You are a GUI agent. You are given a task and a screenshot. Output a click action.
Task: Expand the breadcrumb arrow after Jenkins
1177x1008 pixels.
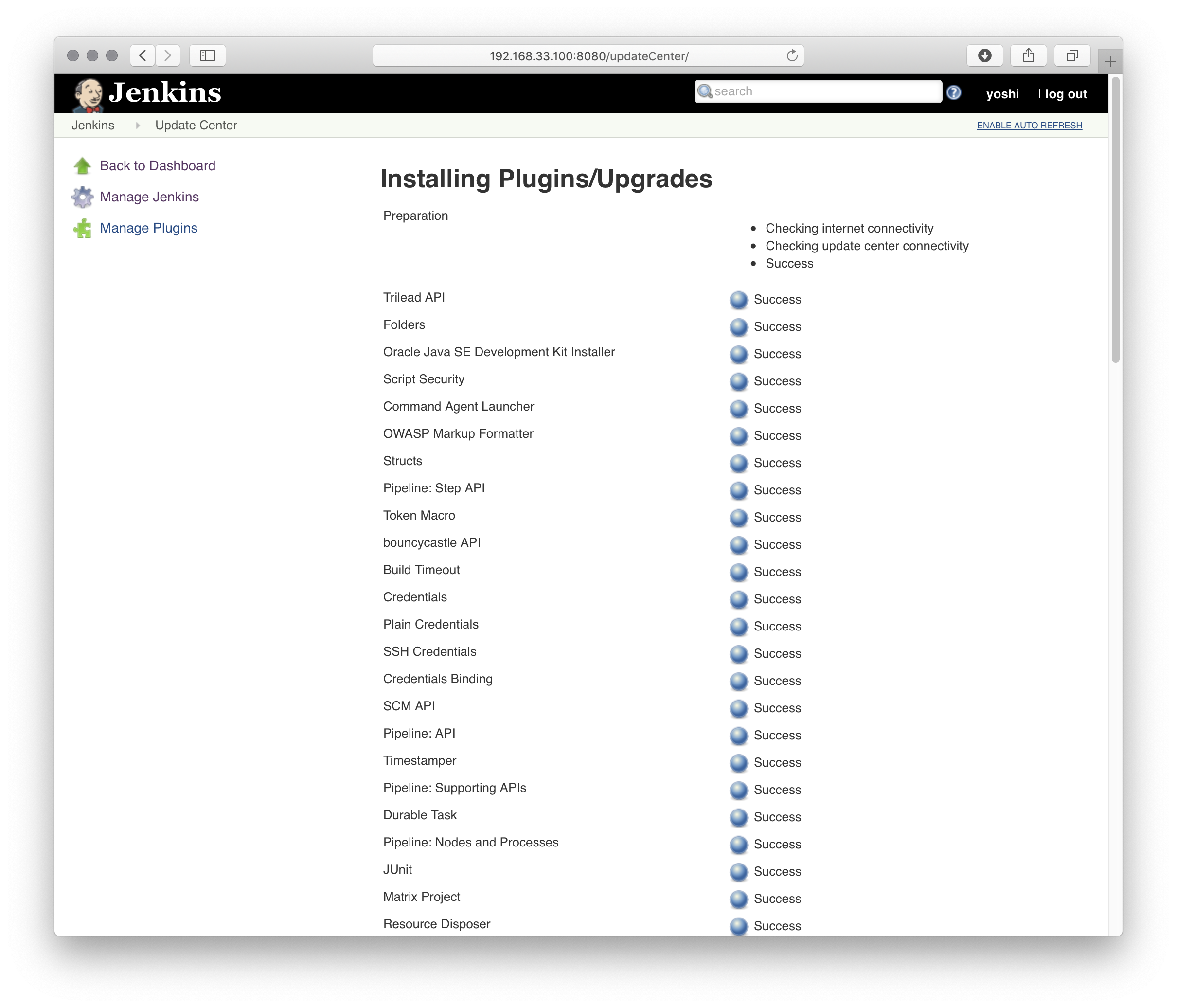pos(138,126)
